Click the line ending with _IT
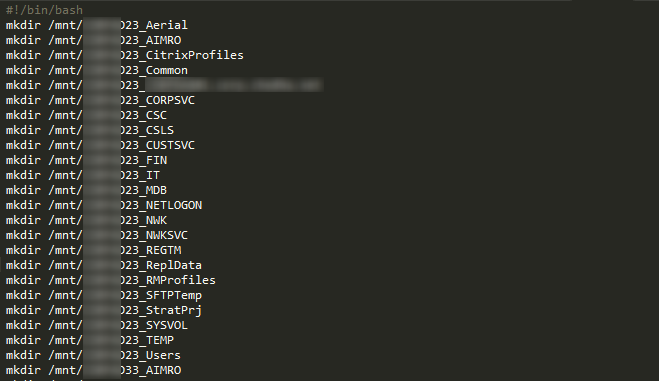659x381 pixels. (83, 175)
